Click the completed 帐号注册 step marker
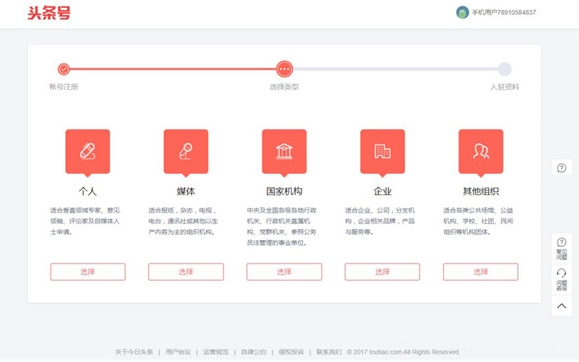The width and height of the screenshot is (579, 362). coord(64,69)
